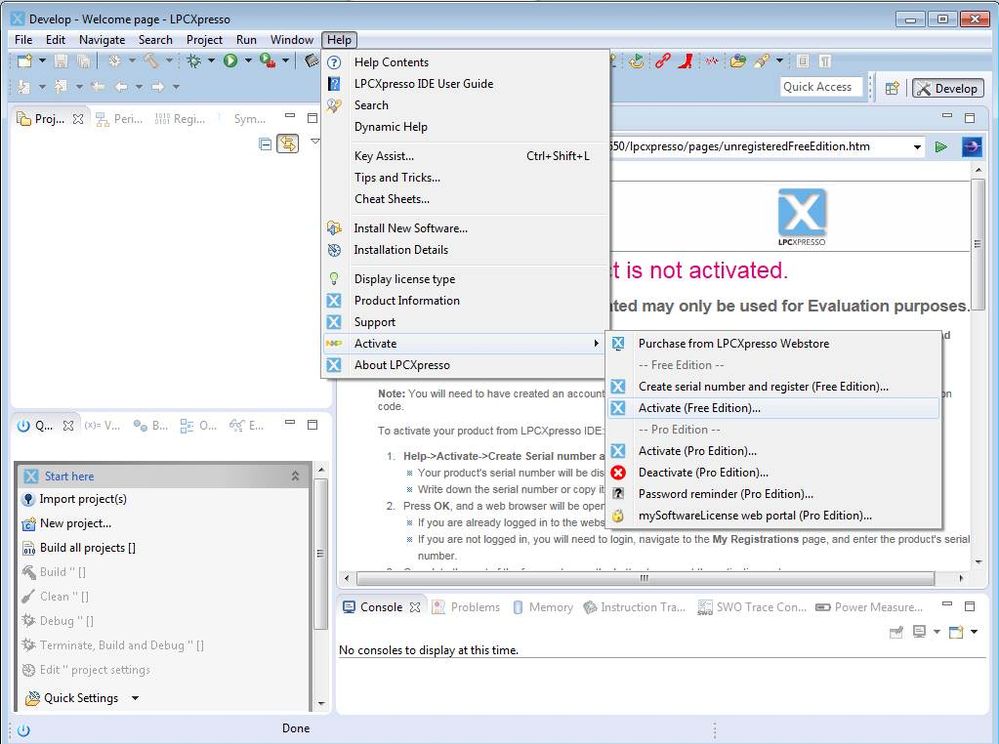The height and width of the screenshot is (744, 999).
Task: Open Help Contents entry
Action: [466, 62]
